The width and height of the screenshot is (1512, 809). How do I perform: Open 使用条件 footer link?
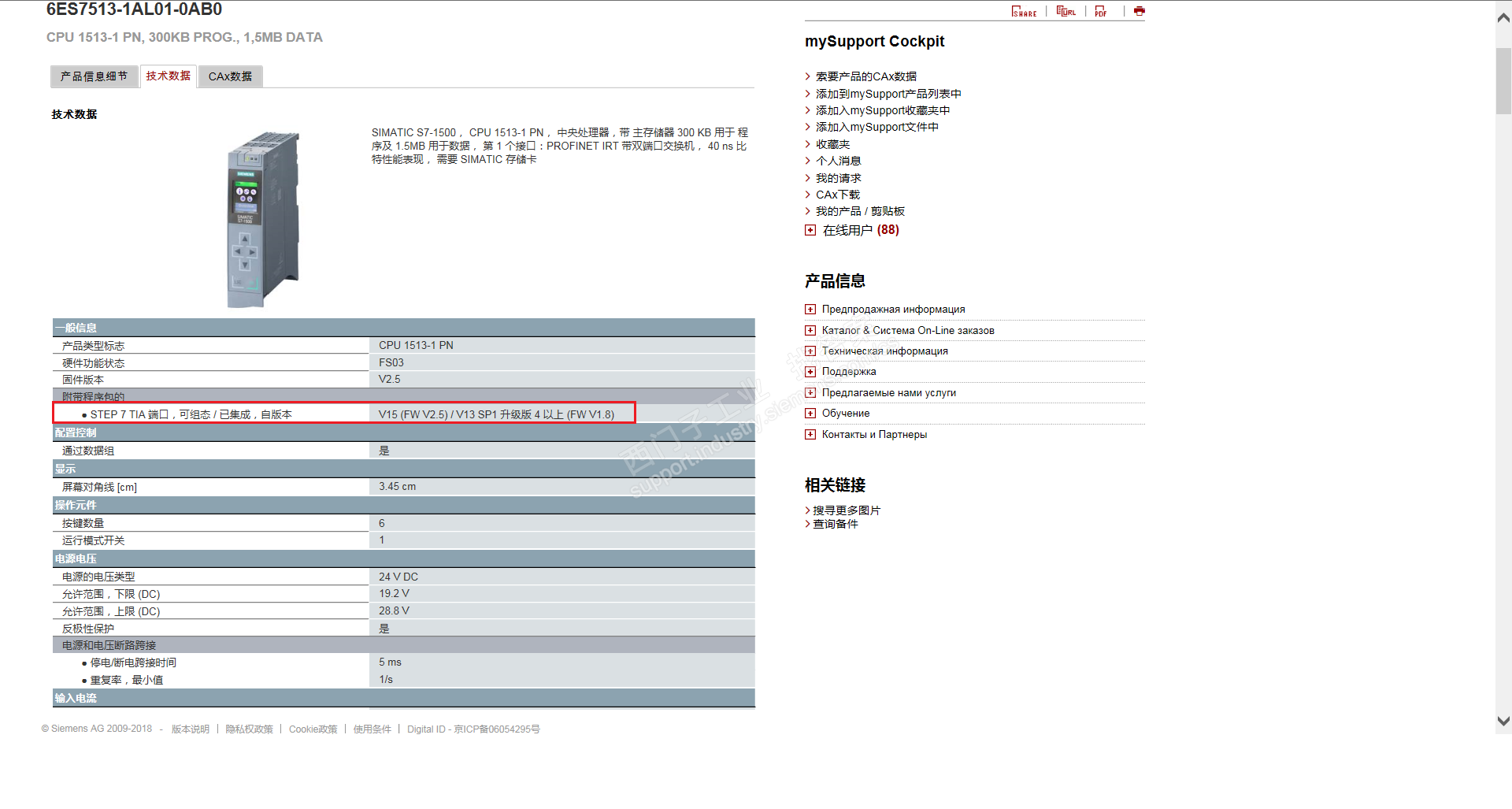(372, 729)
